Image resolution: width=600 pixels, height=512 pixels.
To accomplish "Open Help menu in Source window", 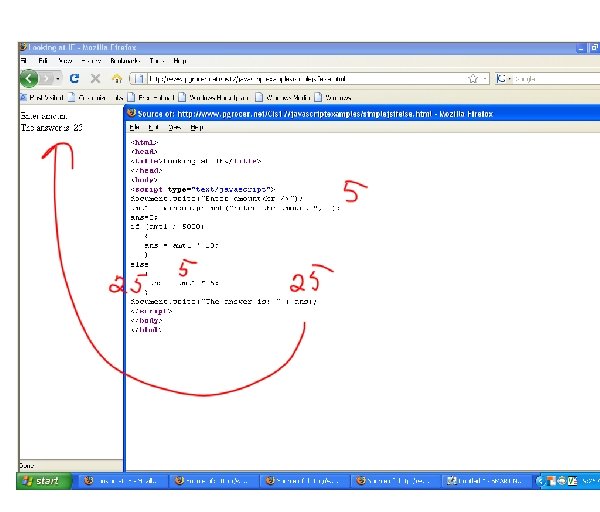I will point(197,127).
